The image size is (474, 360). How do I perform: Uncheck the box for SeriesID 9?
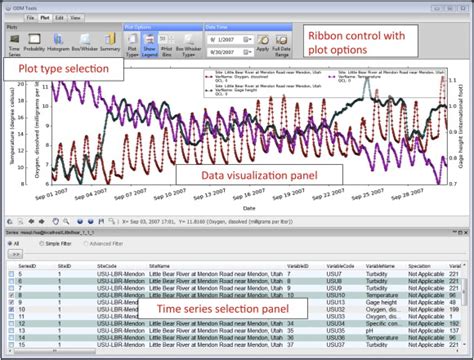(11, 302)
